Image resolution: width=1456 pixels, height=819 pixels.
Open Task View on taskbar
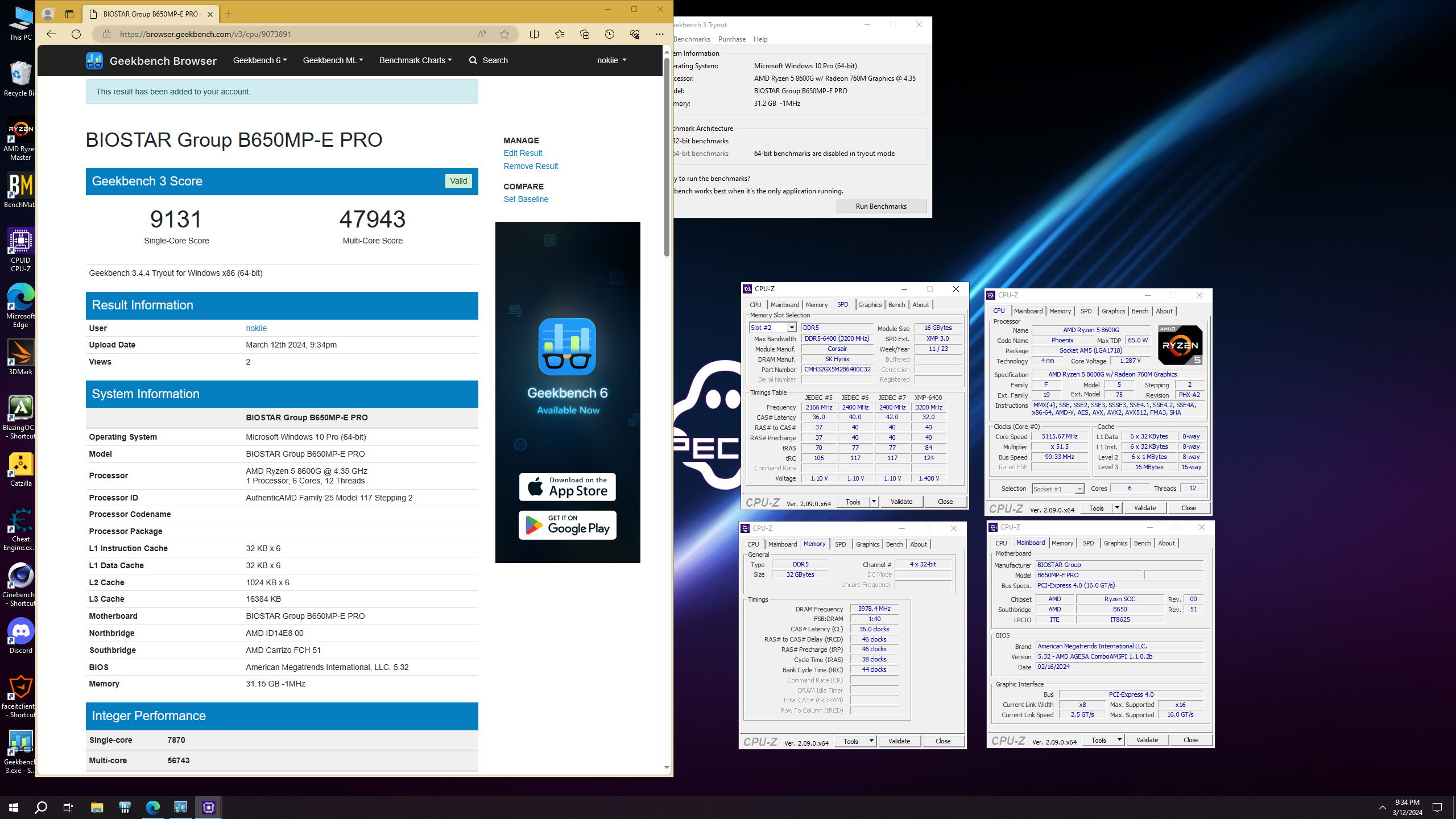click(68, 807)
